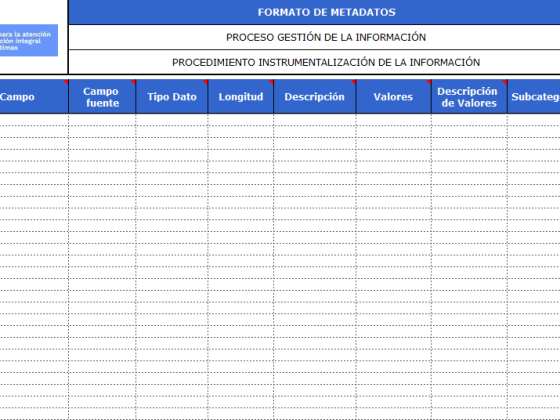Click the Valores column header
Image resolution: width=560 pixels, height=420 pixels.
[394, 97]
